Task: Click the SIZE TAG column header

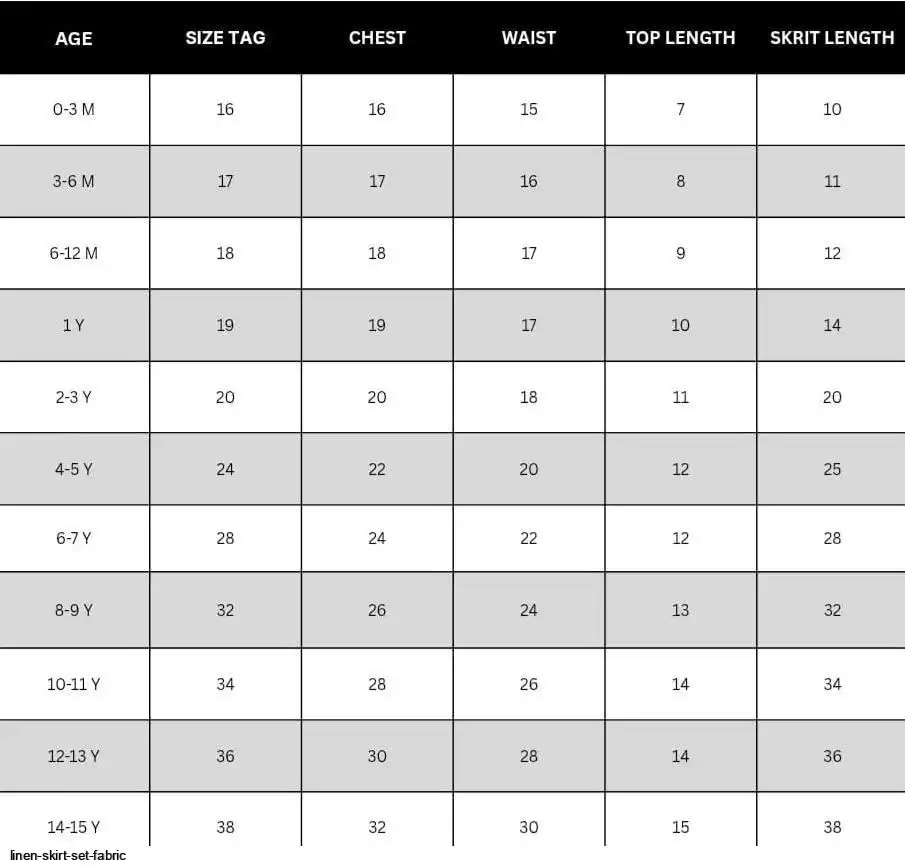Action: pos(225,38)
